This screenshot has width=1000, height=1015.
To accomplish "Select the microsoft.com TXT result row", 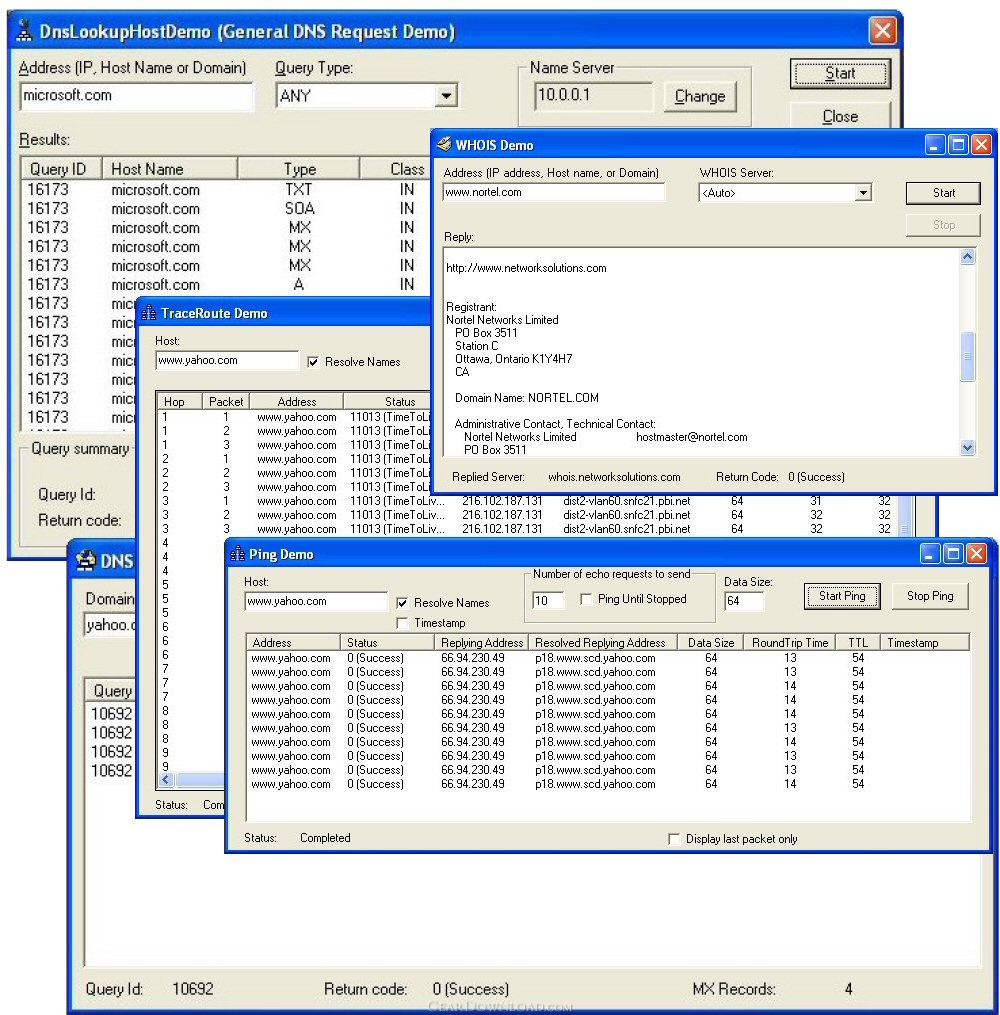I will coord(227,190).
